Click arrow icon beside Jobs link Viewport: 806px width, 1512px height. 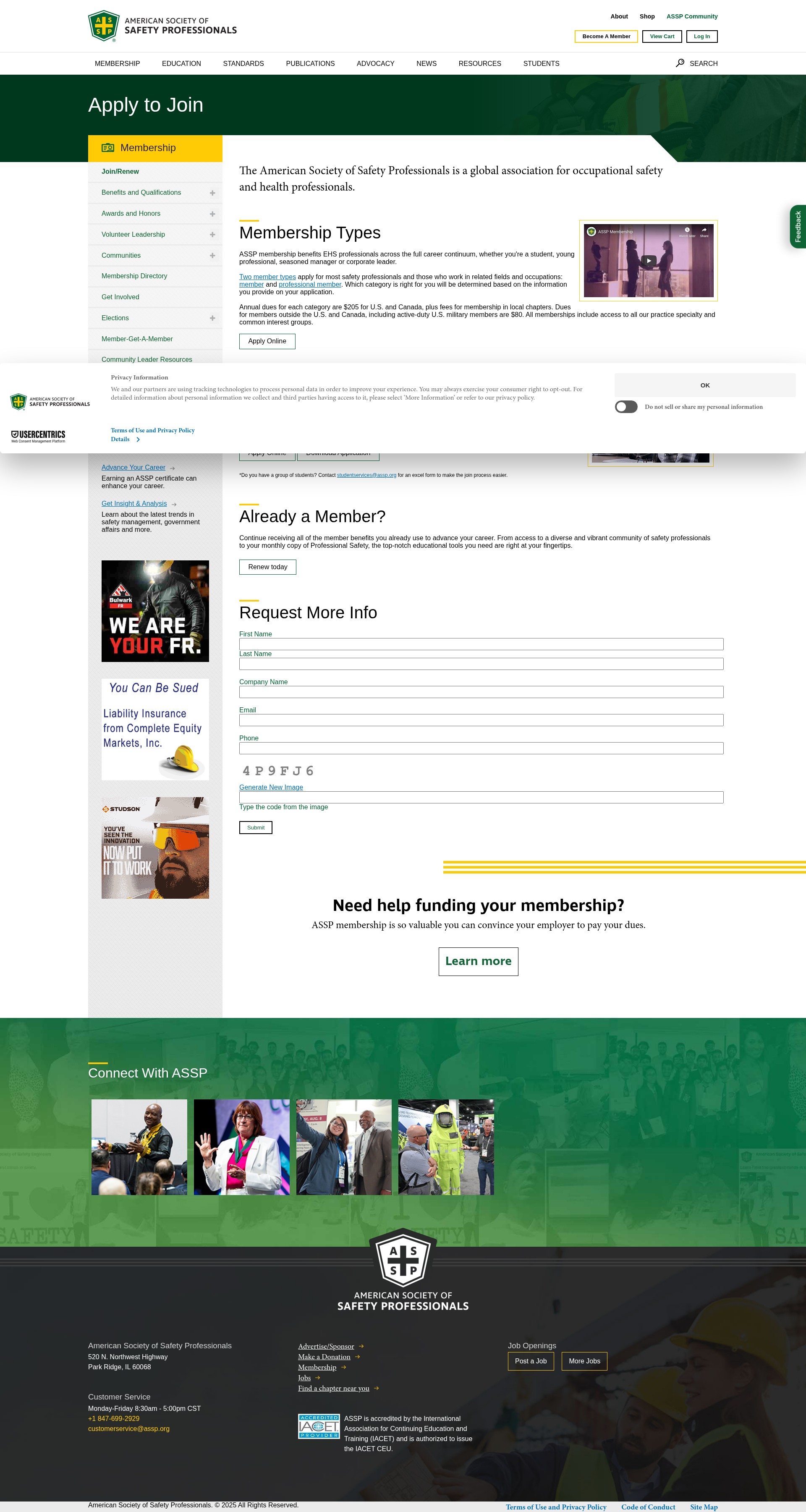click(x=318, y=1378)
